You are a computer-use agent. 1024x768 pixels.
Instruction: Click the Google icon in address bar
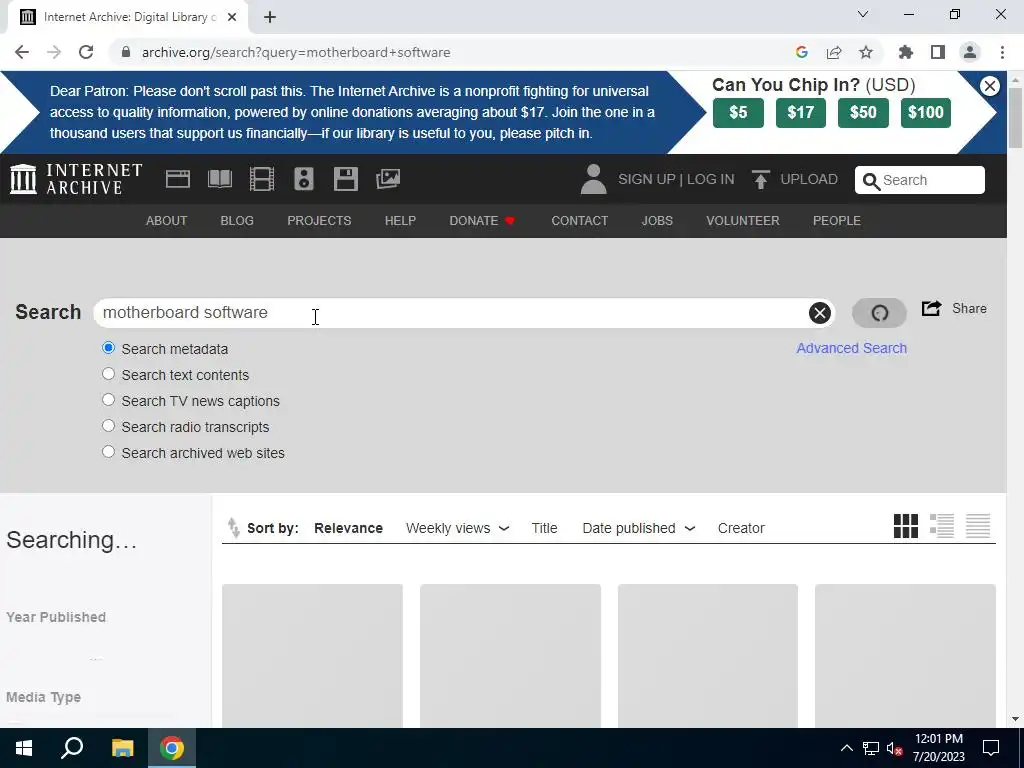click(x=802, y=52)
